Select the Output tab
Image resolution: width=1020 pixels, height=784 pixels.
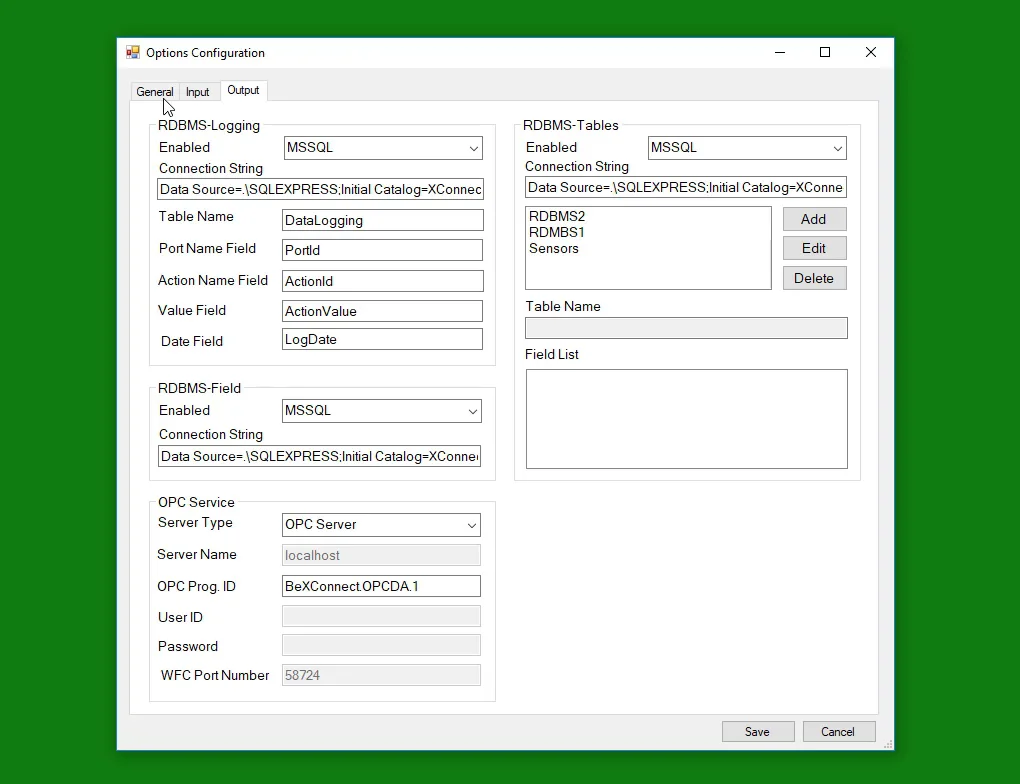(243, 90)
